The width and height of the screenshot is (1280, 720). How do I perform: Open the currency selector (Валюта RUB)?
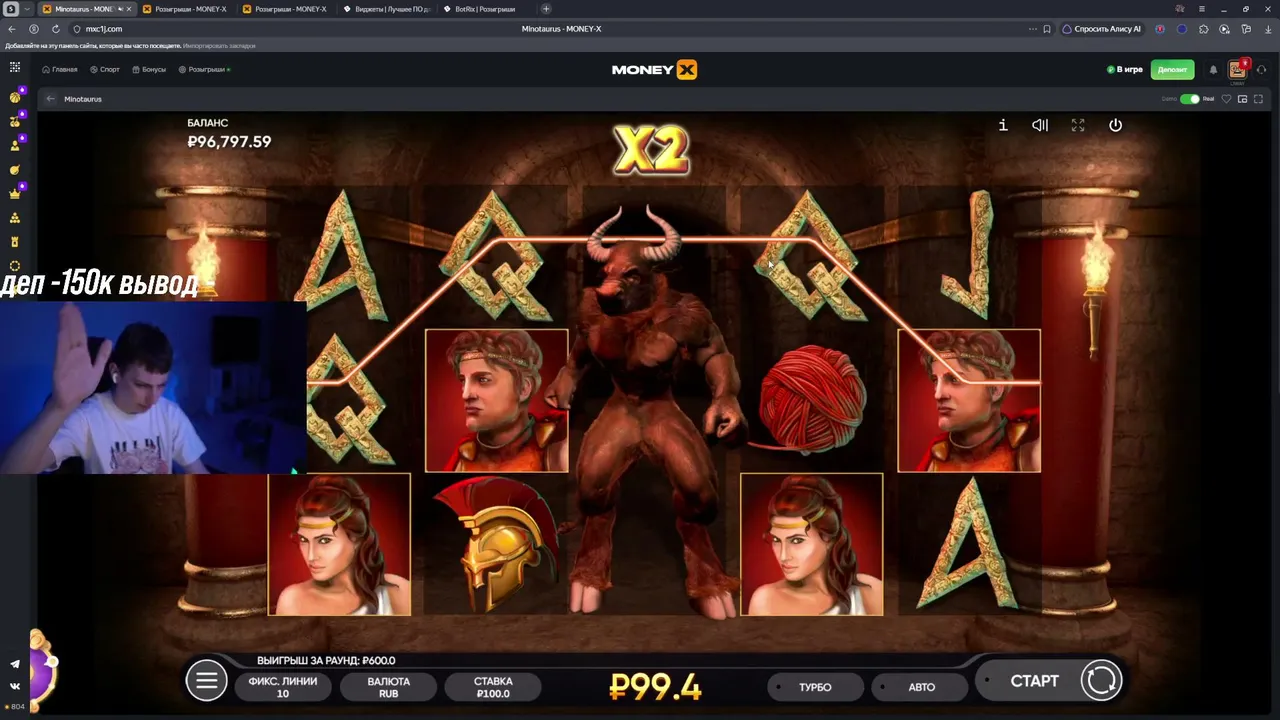[x=388, y=687]
